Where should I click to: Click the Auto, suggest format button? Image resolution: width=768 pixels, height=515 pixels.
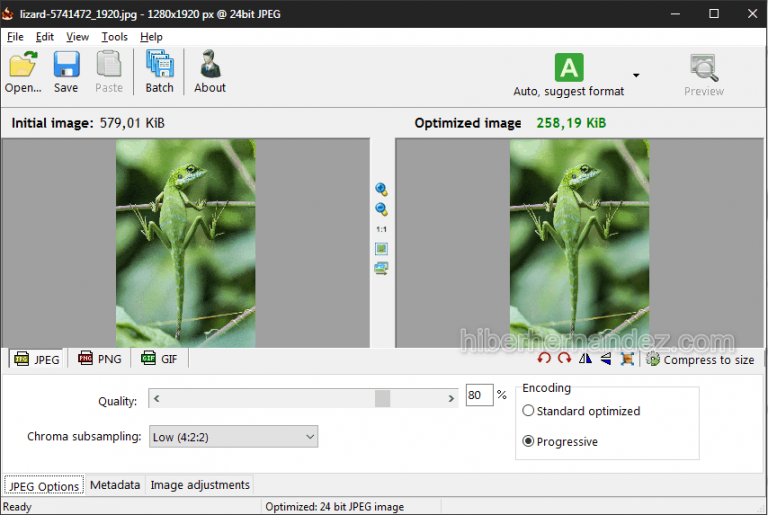(569, 76)
